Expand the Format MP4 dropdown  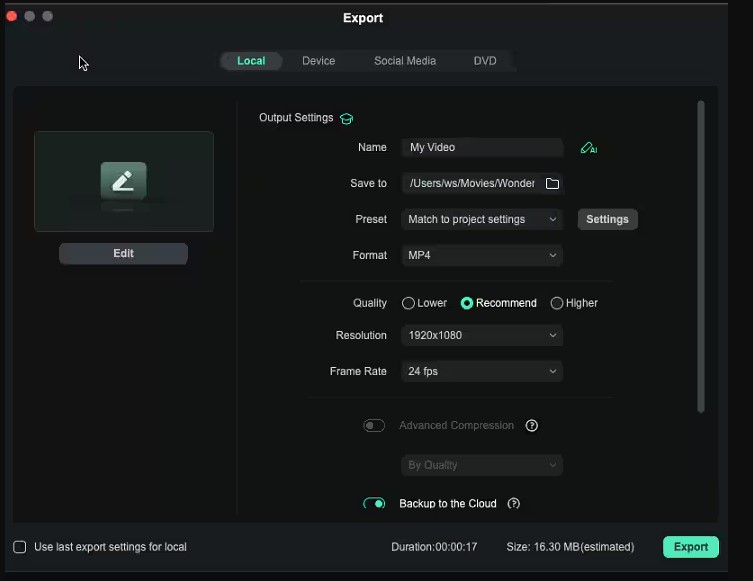tap(482, 255)
